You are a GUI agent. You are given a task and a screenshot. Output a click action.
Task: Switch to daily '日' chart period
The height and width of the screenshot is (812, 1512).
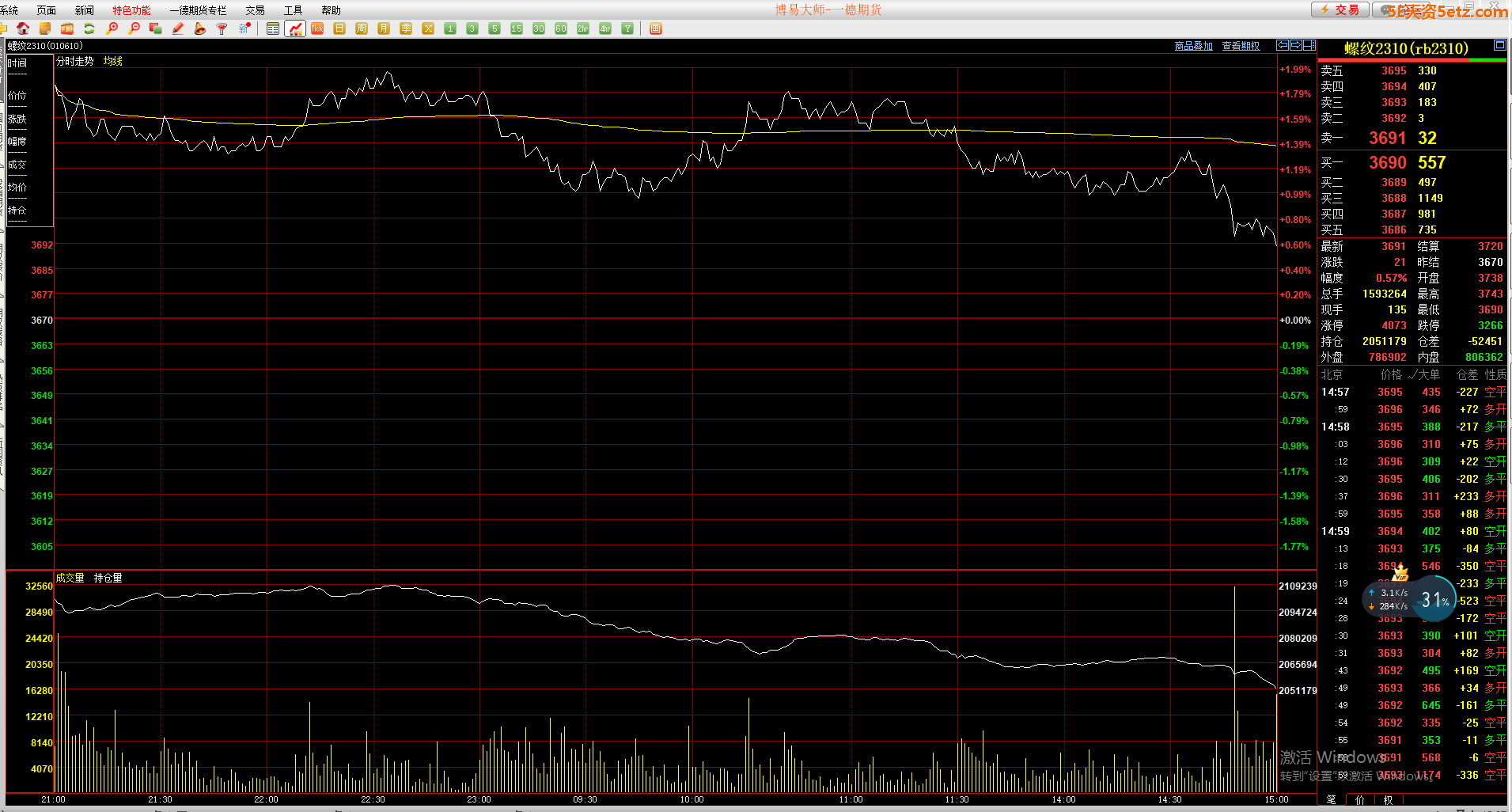[339, 28]
